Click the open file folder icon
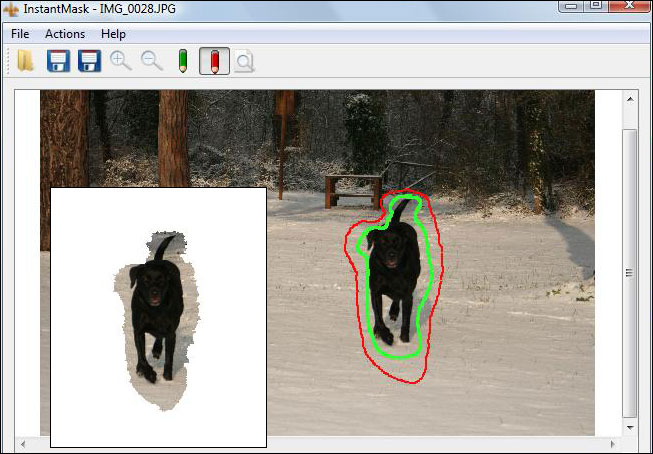 (x=25, y=61)
